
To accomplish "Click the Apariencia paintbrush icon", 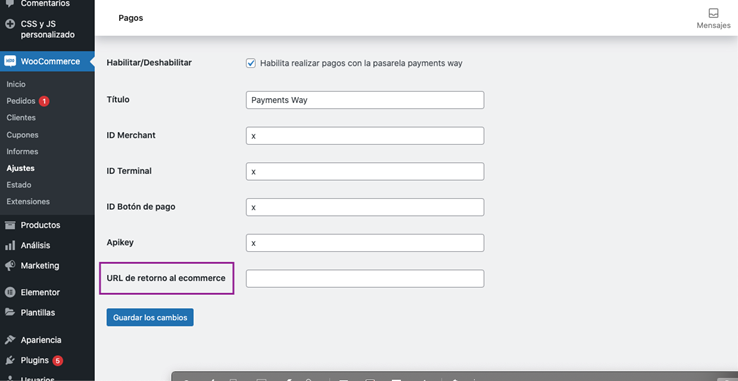I will 10,340.
